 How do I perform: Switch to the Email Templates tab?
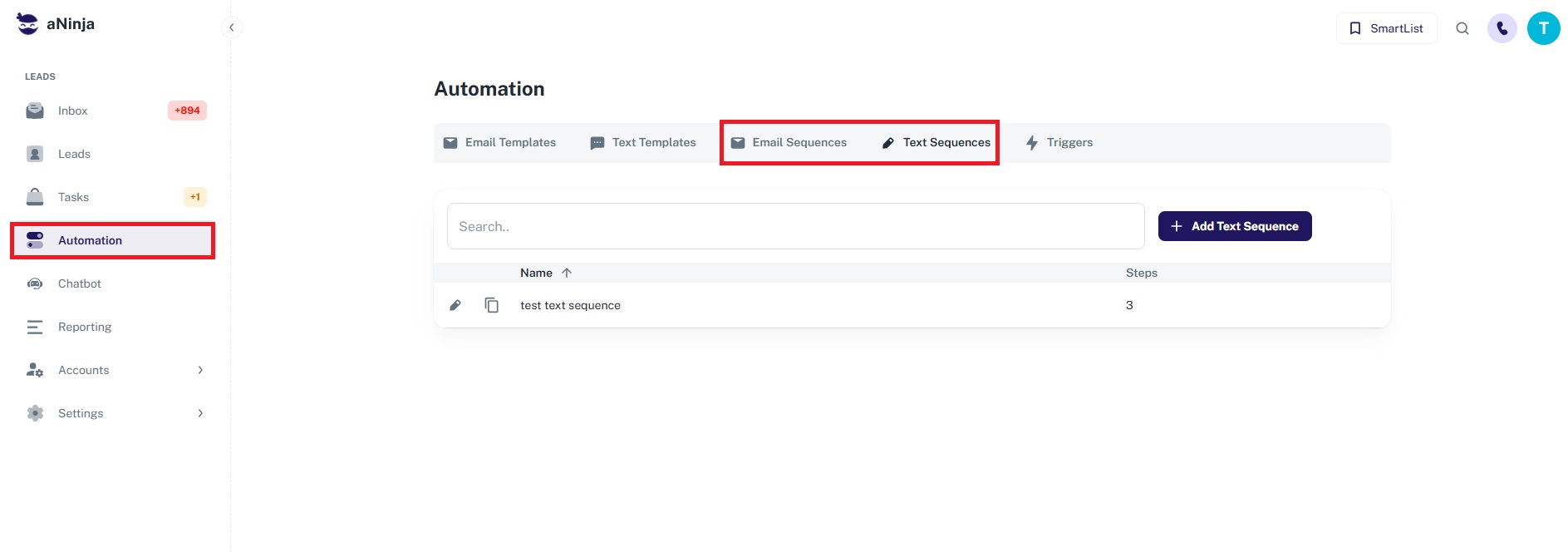[x=500, y=142]
